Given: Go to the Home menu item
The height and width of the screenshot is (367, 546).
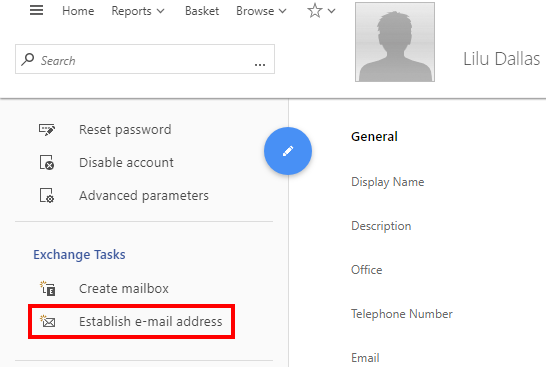Looking at the screenshot, I should pyautogui.click(x=78, y=11).
